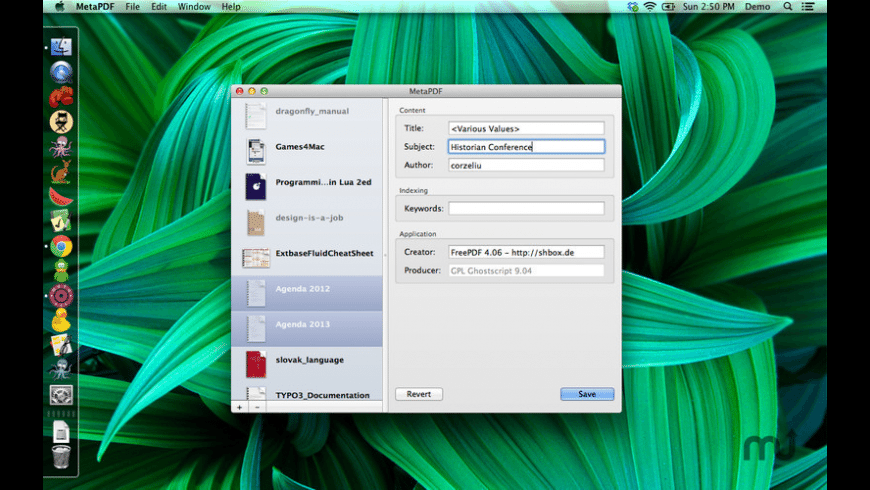Viewport: 870px width, 490px height.
Task: Open the kangaroo dock app
Action: tap(61, 171)
